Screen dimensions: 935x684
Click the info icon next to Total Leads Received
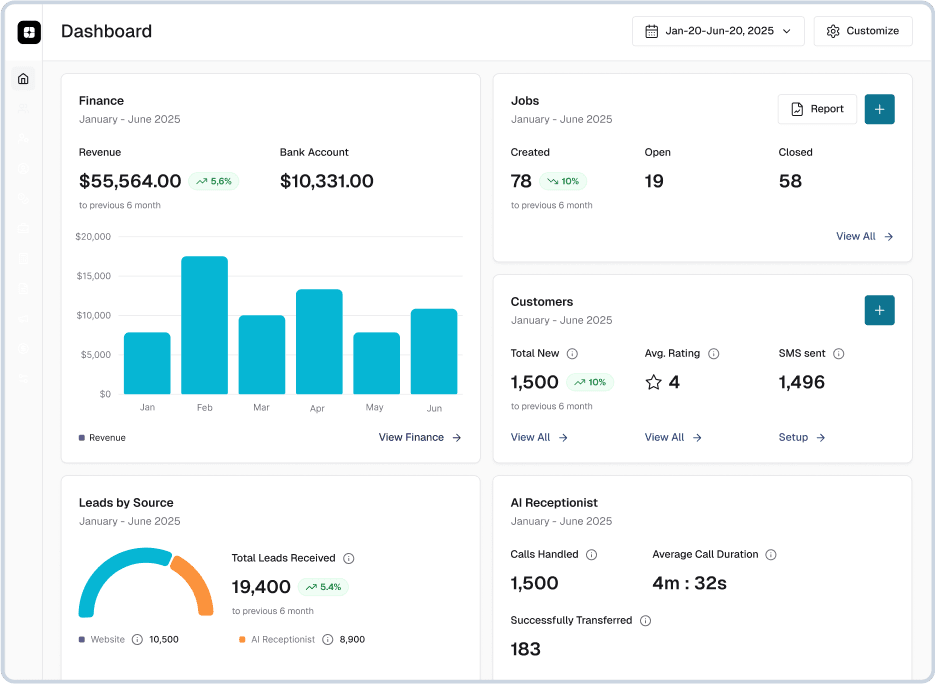(x=348, y=559)
